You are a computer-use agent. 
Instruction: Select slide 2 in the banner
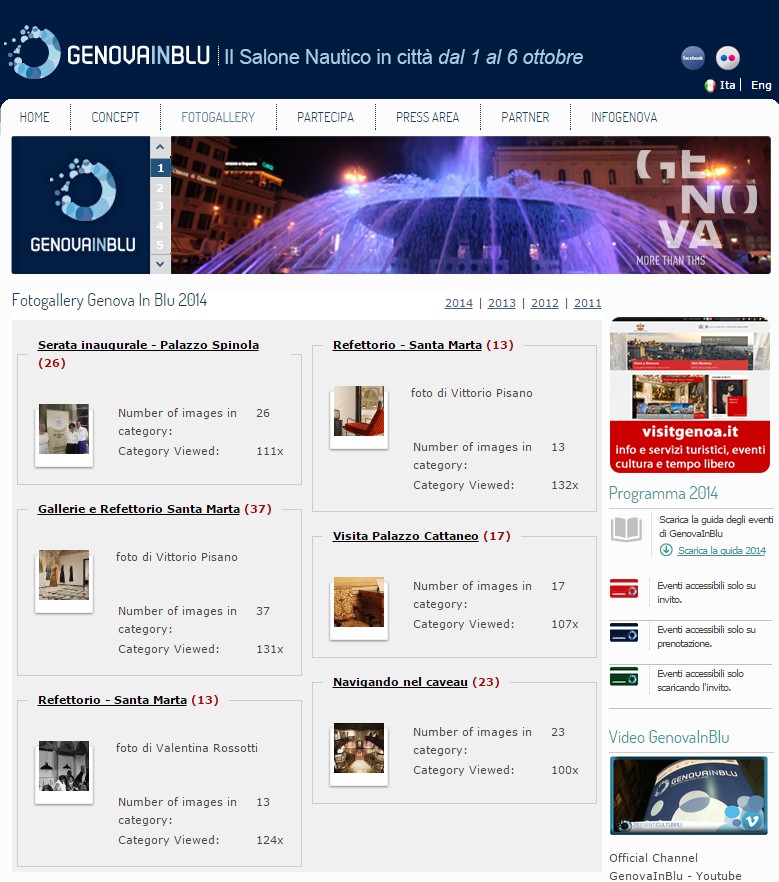[x=160, y=187]
